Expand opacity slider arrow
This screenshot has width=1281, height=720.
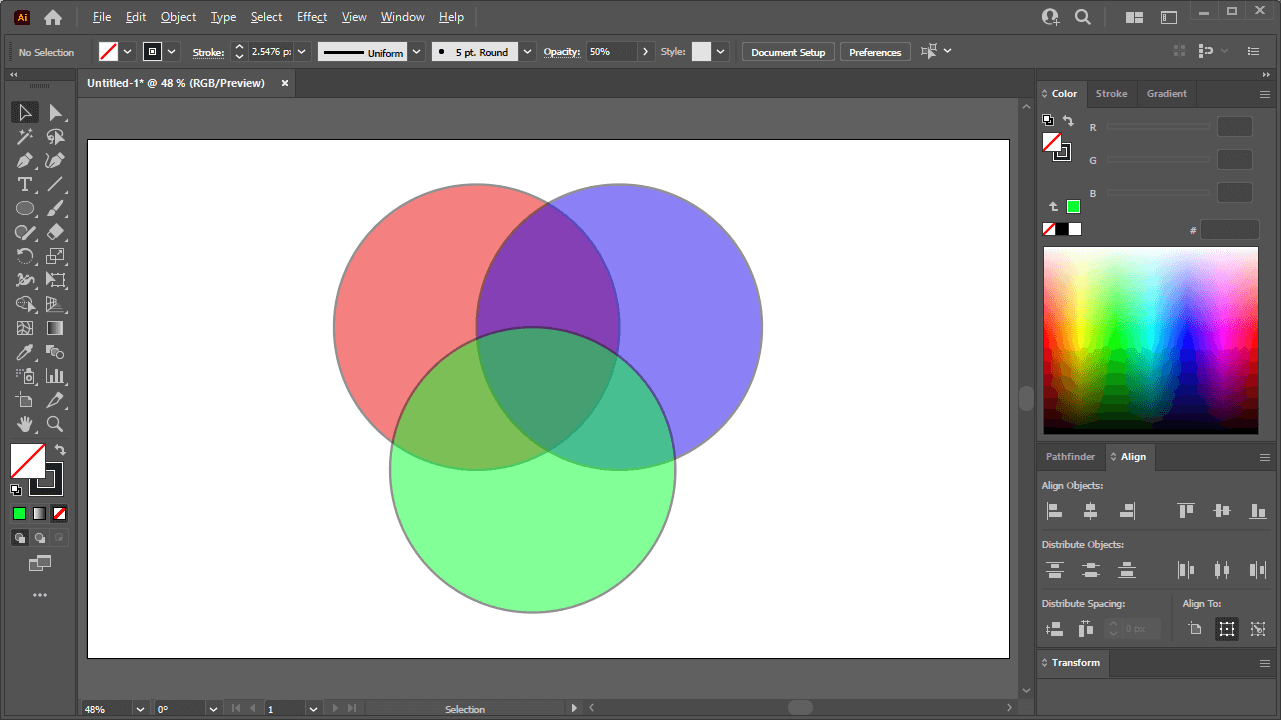pos(645,52)
